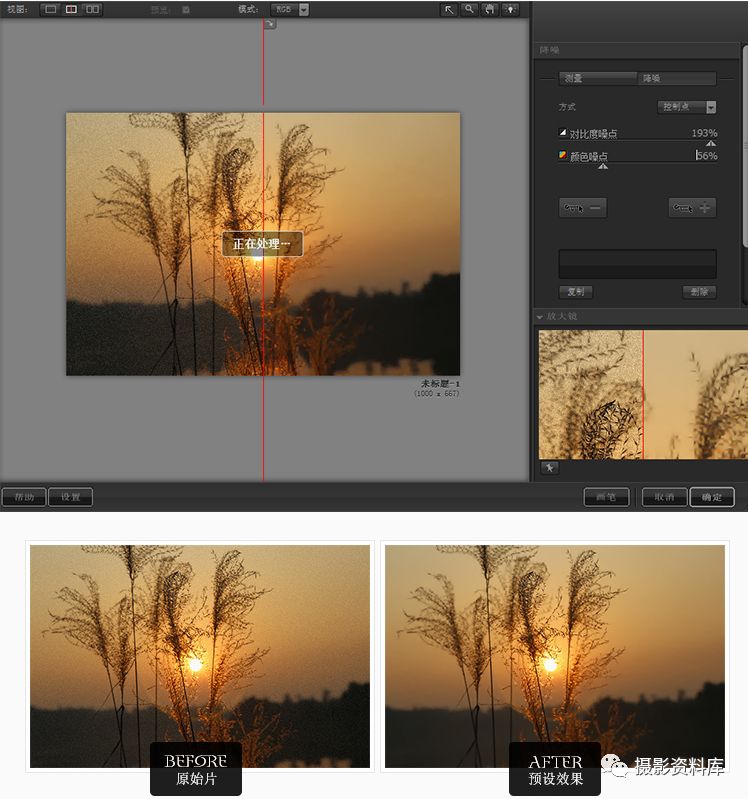Click the 56% color noise value field

707,155
